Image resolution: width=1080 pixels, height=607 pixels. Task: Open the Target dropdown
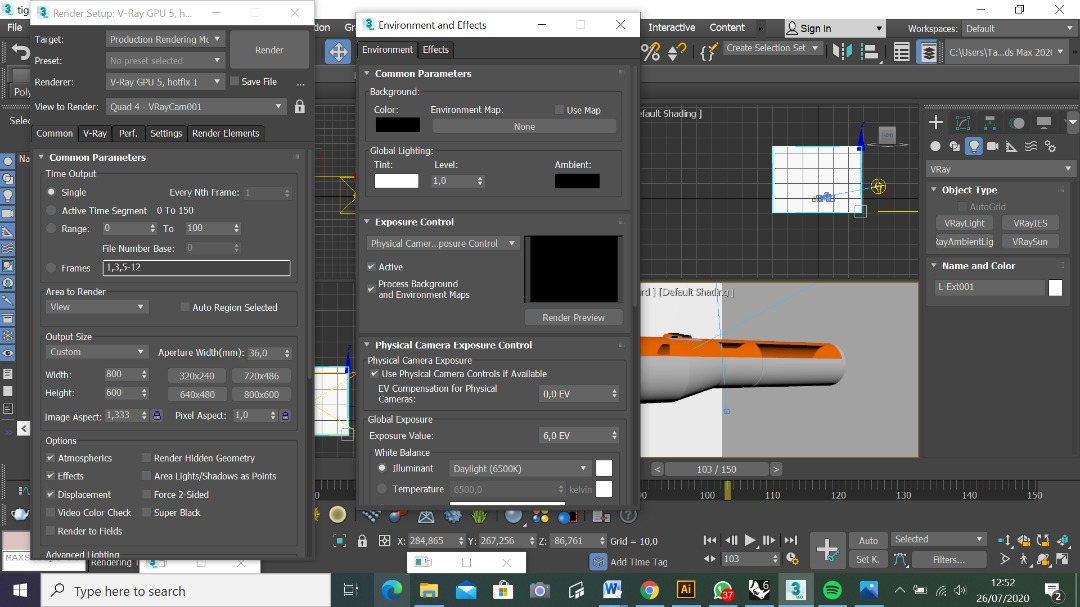point(165,39)
